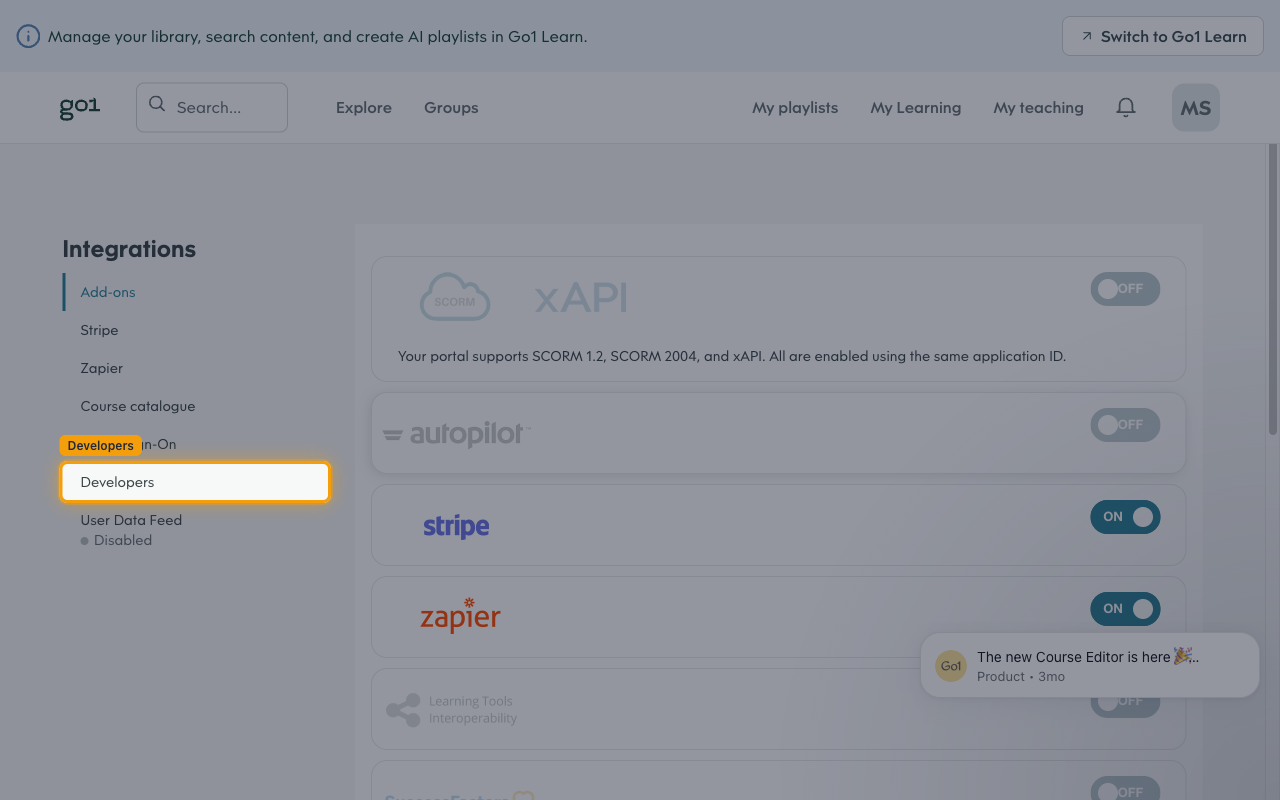
Task: Open the new Course Editor notification
Action: pyautogui.click(x=1090, y=665)
